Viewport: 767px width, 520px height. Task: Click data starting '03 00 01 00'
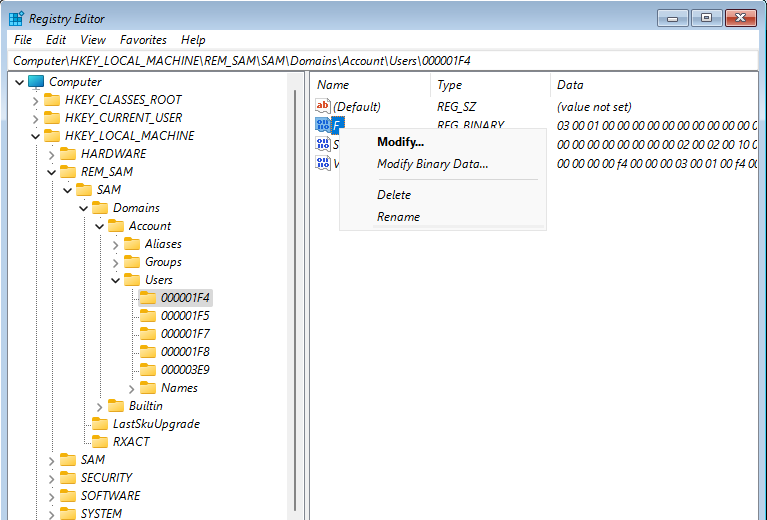[x=656, y=126]
